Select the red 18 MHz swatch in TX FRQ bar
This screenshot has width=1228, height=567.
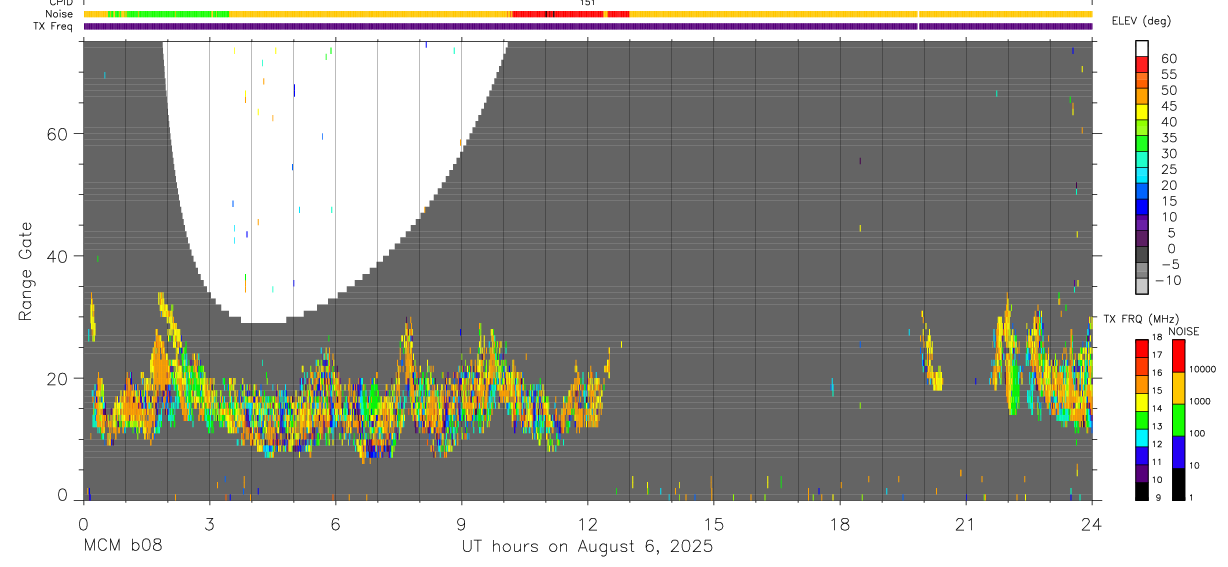click(1141, 348)
